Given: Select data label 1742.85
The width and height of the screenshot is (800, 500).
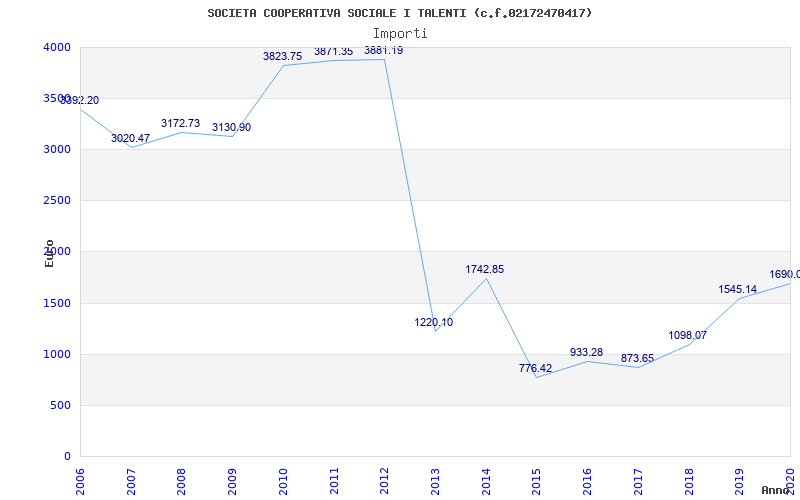Looking at the screenshot, I should pos(485,269).
